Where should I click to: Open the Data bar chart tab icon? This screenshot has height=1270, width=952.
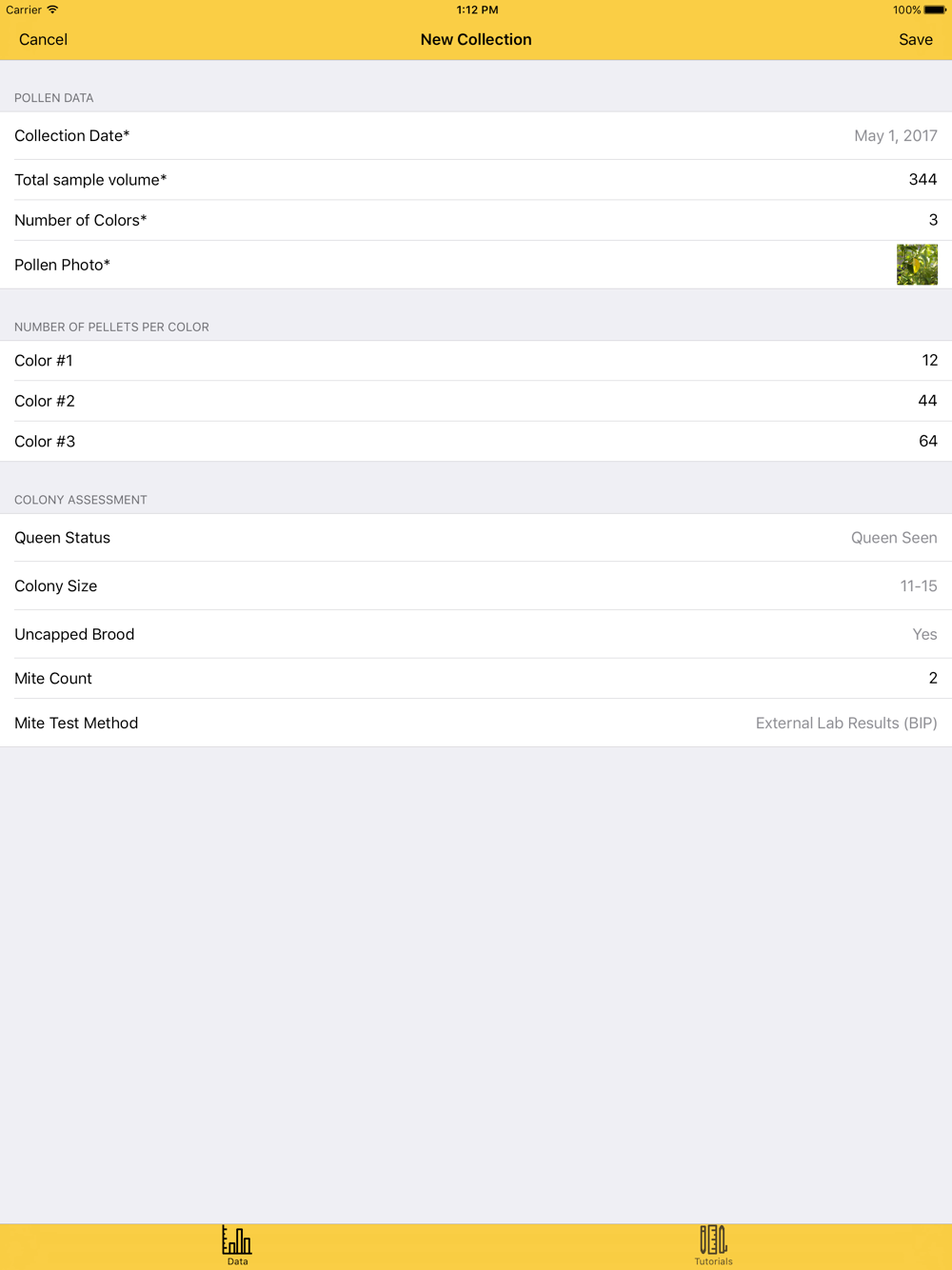point(237,1241)
